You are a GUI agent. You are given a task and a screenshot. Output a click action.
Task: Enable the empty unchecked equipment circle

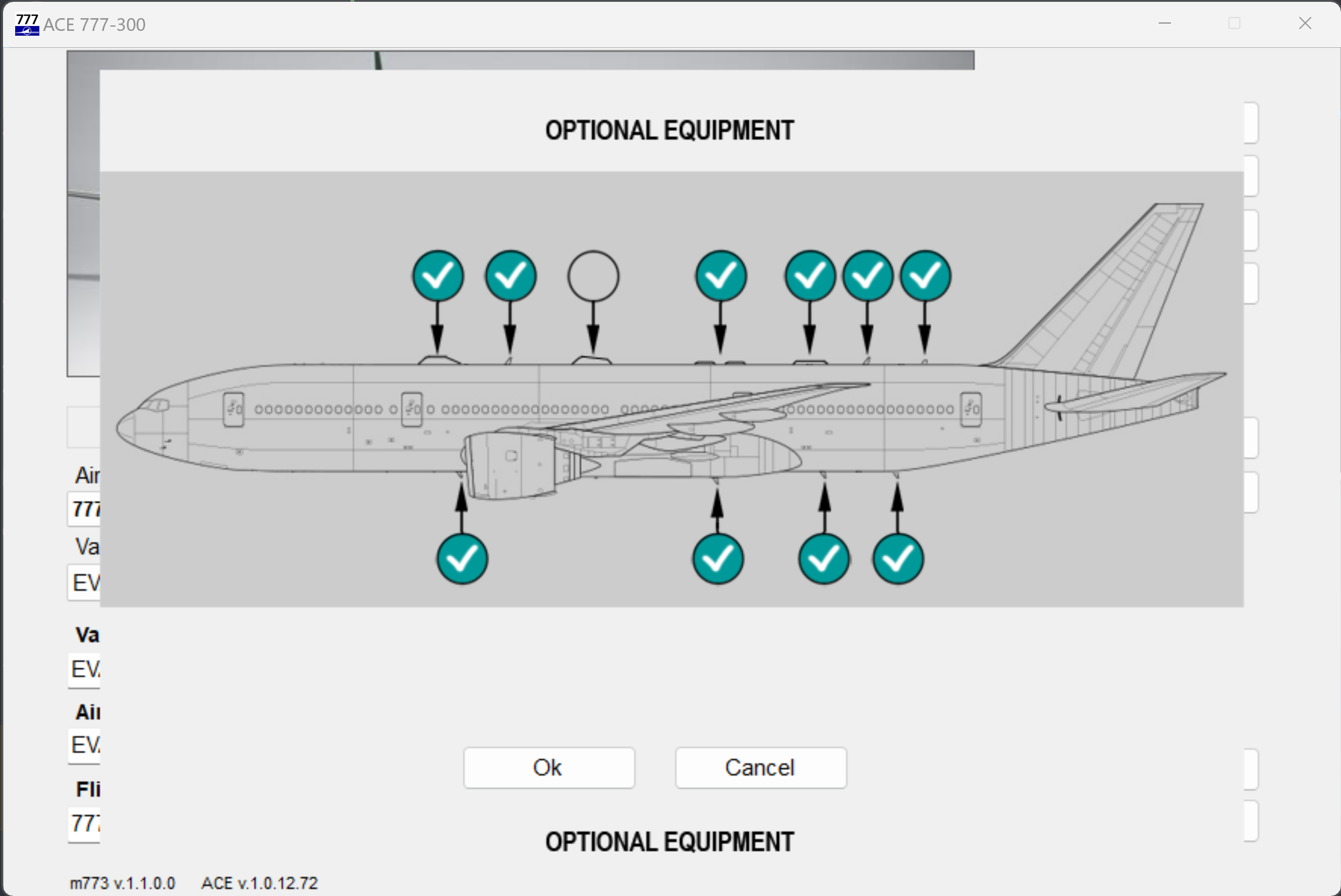tap(593, 276)
